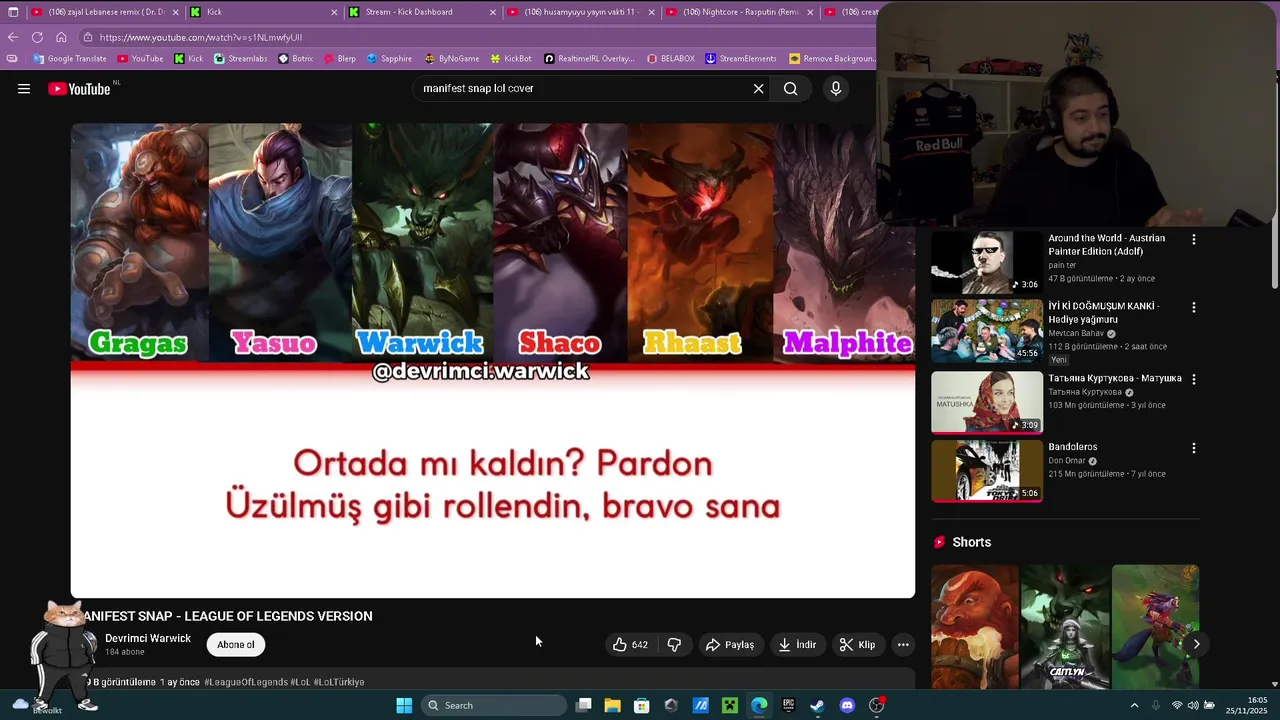
Task: Open the Матушка video thumbnail
Action: (x=987, y=402)
